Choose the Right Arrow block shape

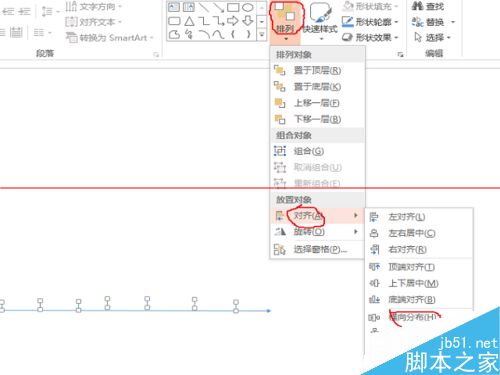(x=233, y=21)
